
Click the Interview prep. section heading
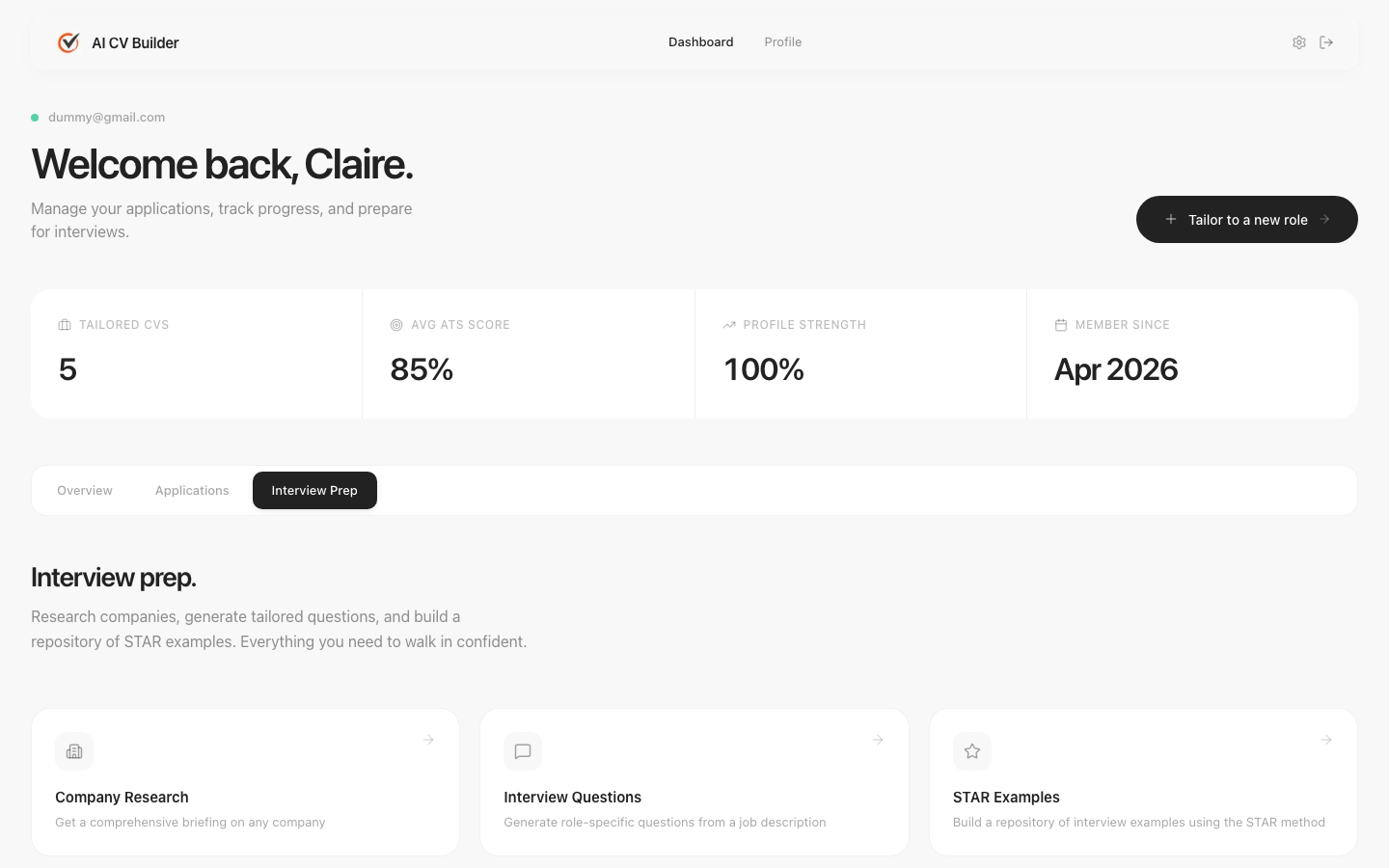pos(114,578)
